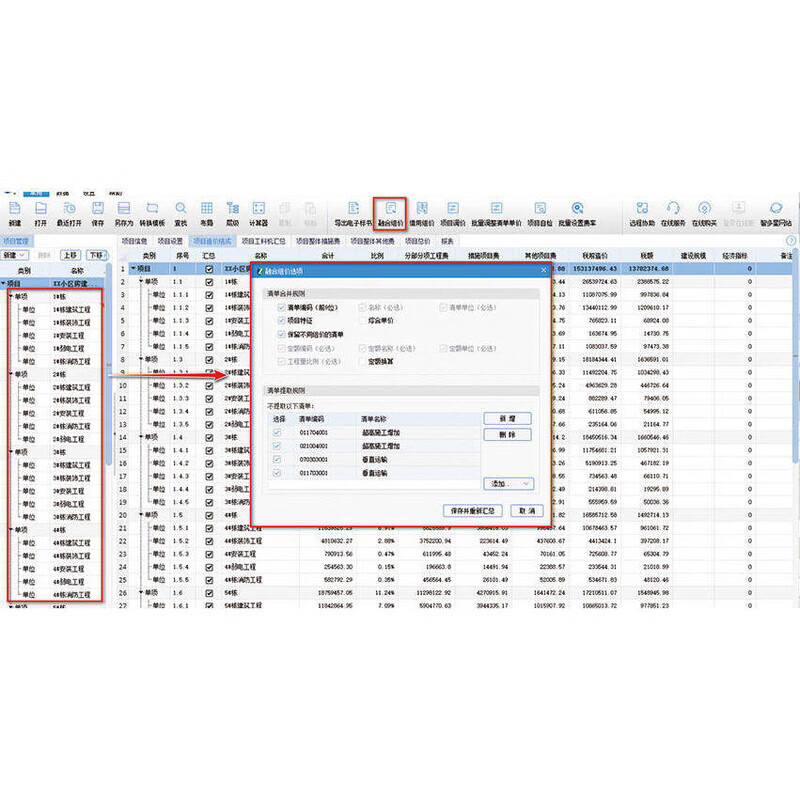Image resolution: width=800 pixels, height=800 pixels.
Task: Open 在线服务 online service
Action: (671, 208)
